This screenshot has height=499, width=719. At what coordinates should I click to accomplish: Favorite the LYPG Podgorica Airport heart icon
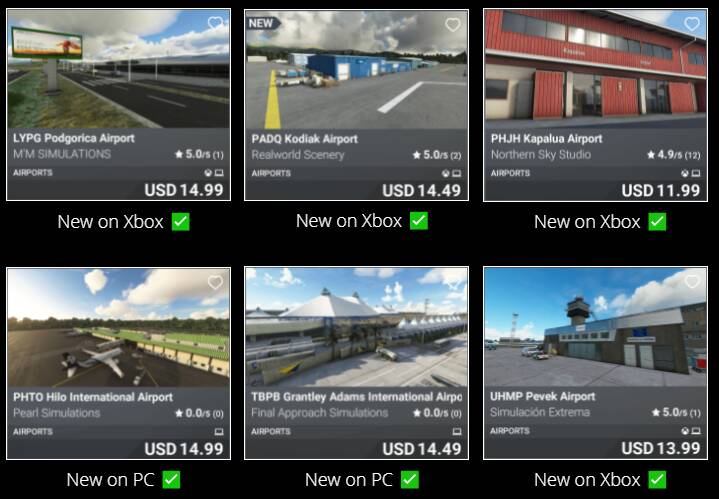pyautogui.click(x=215, y=23)
